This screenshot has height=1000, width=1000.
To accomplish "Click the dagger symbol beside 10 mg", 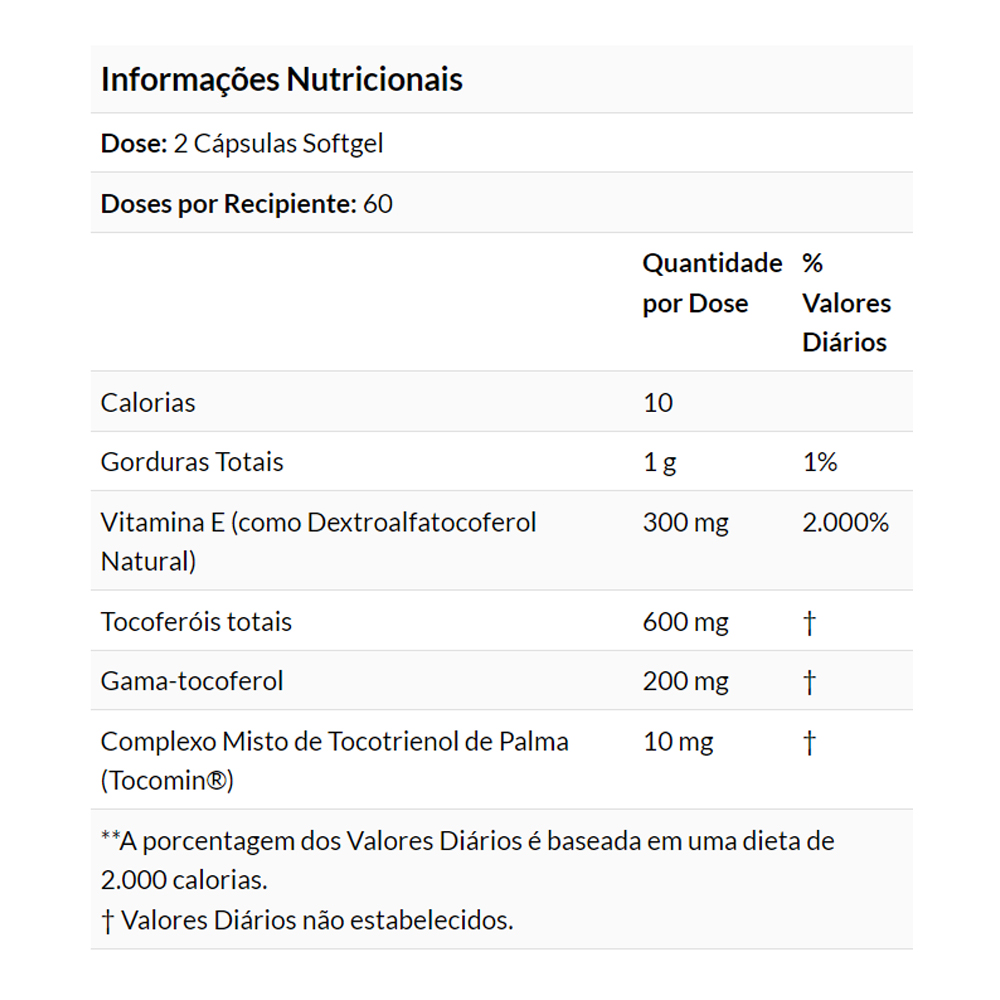I will [809, 742].
